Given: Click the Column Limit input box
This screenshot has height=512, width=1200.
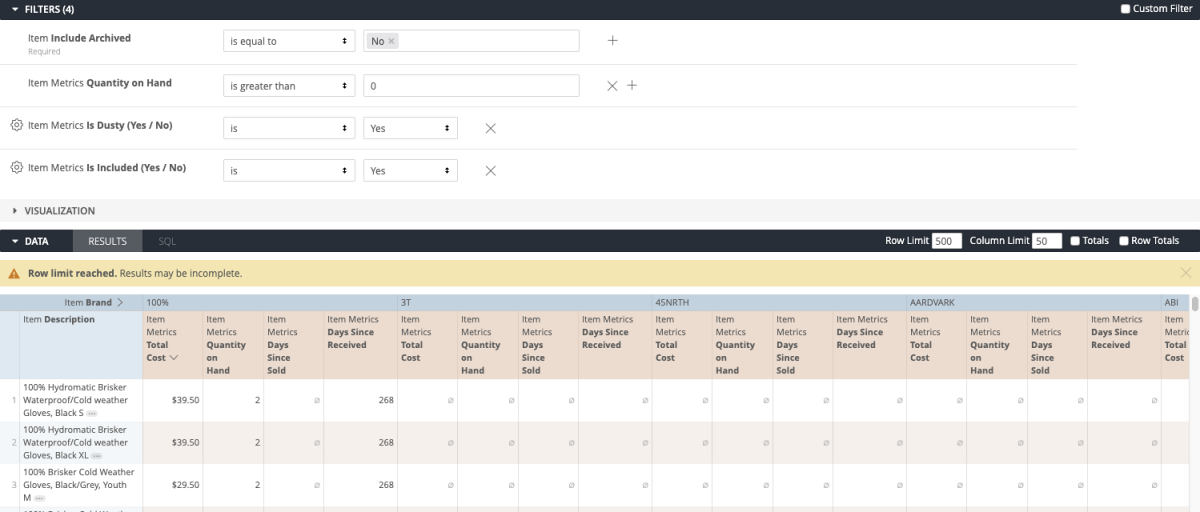Looking at the screenshot, I should tap(1047, 241).
